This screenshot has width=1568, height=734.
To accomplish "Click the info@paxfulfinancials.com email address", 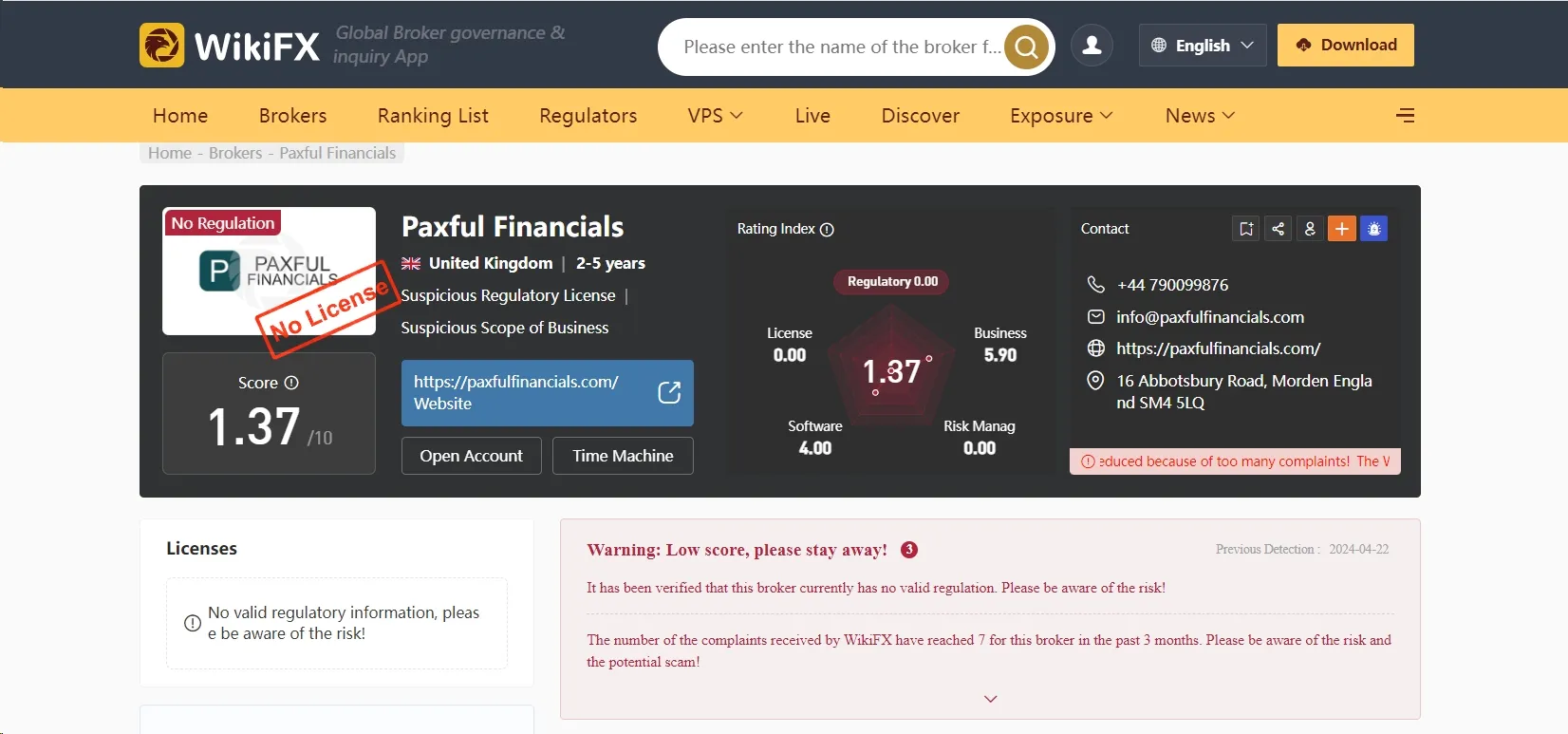I will tap(1210, 317).
